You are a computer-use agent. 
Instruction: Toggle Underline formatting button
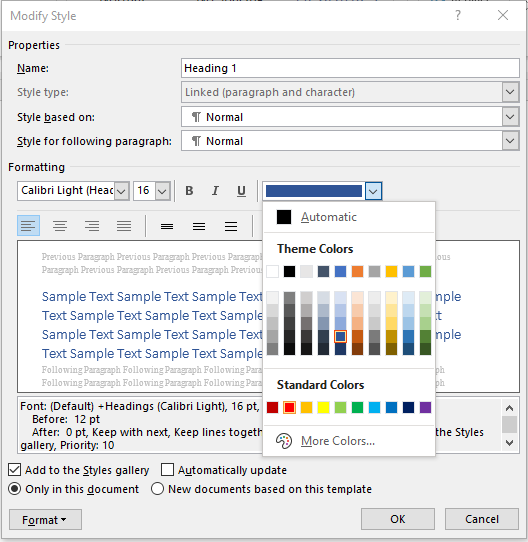pos(241,191)
